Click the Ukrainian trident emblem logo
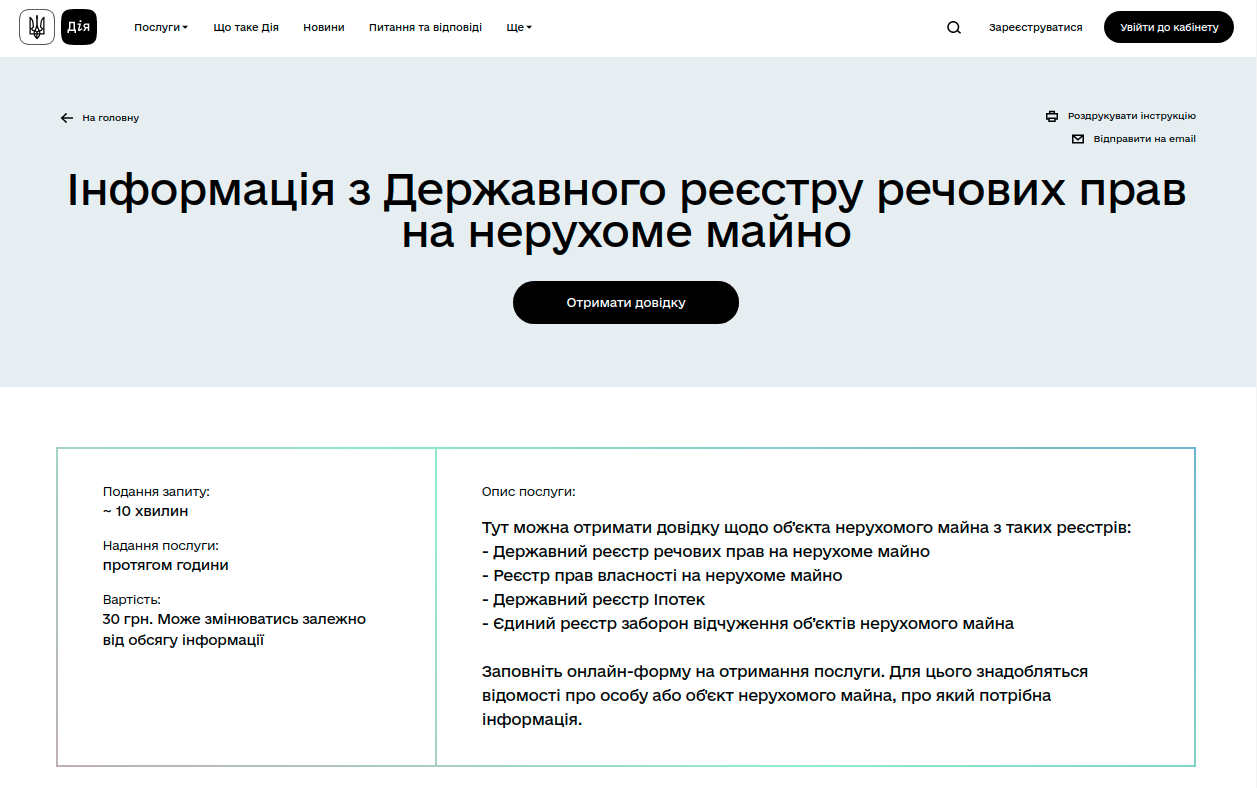Viewport: 1257px width, 788px height. (x=37, y=27)
